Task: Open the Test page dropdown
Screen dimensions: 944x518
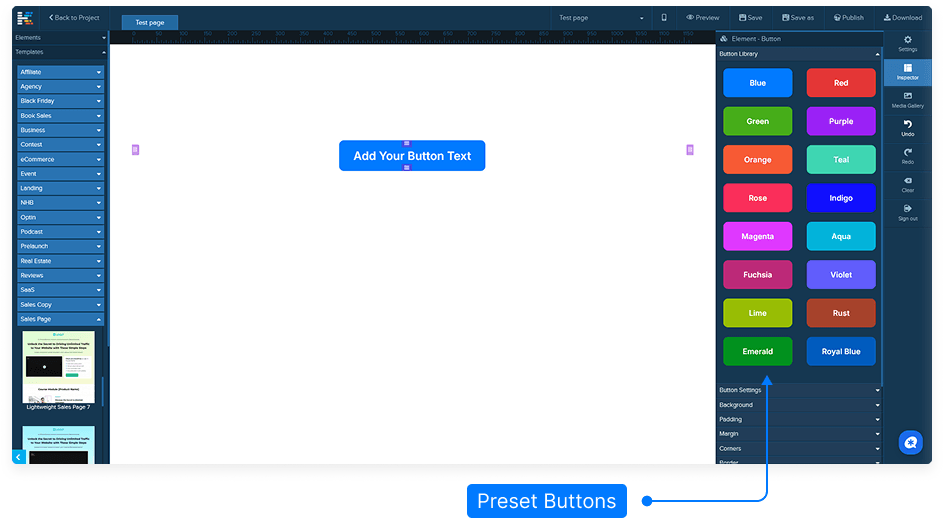Action: click(601, 18)
